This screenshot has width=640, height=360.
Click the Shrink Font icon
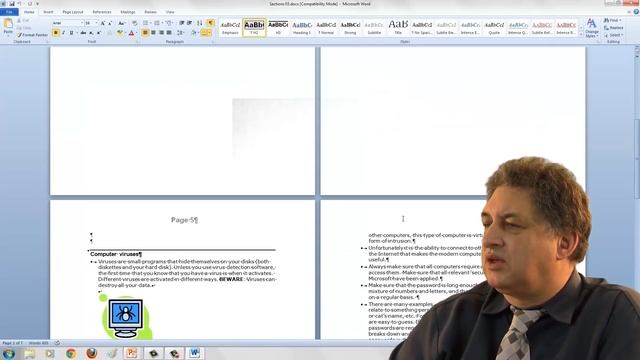[110, 23]
